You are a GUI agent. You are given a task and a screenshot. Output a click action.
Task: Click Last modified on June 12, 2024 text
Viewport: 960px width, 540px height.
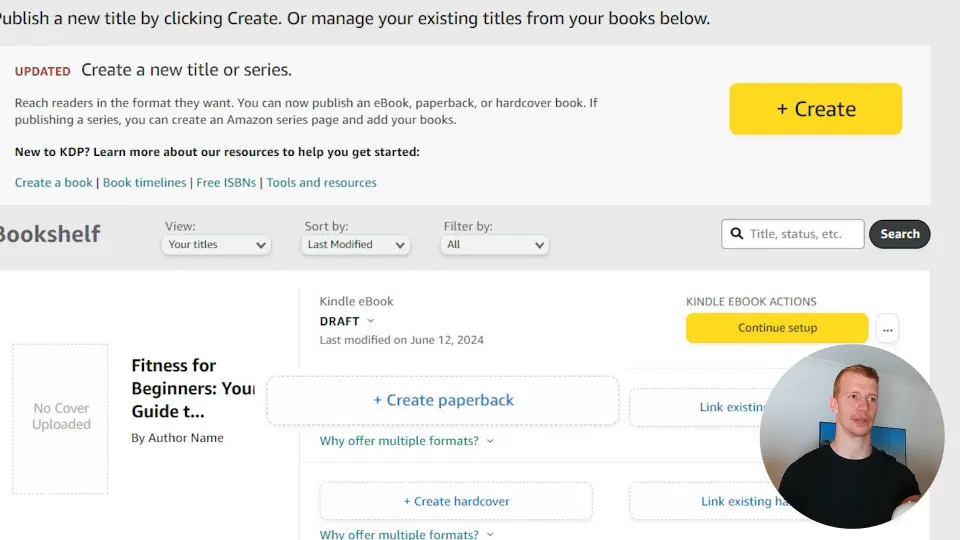click(402, 340)
